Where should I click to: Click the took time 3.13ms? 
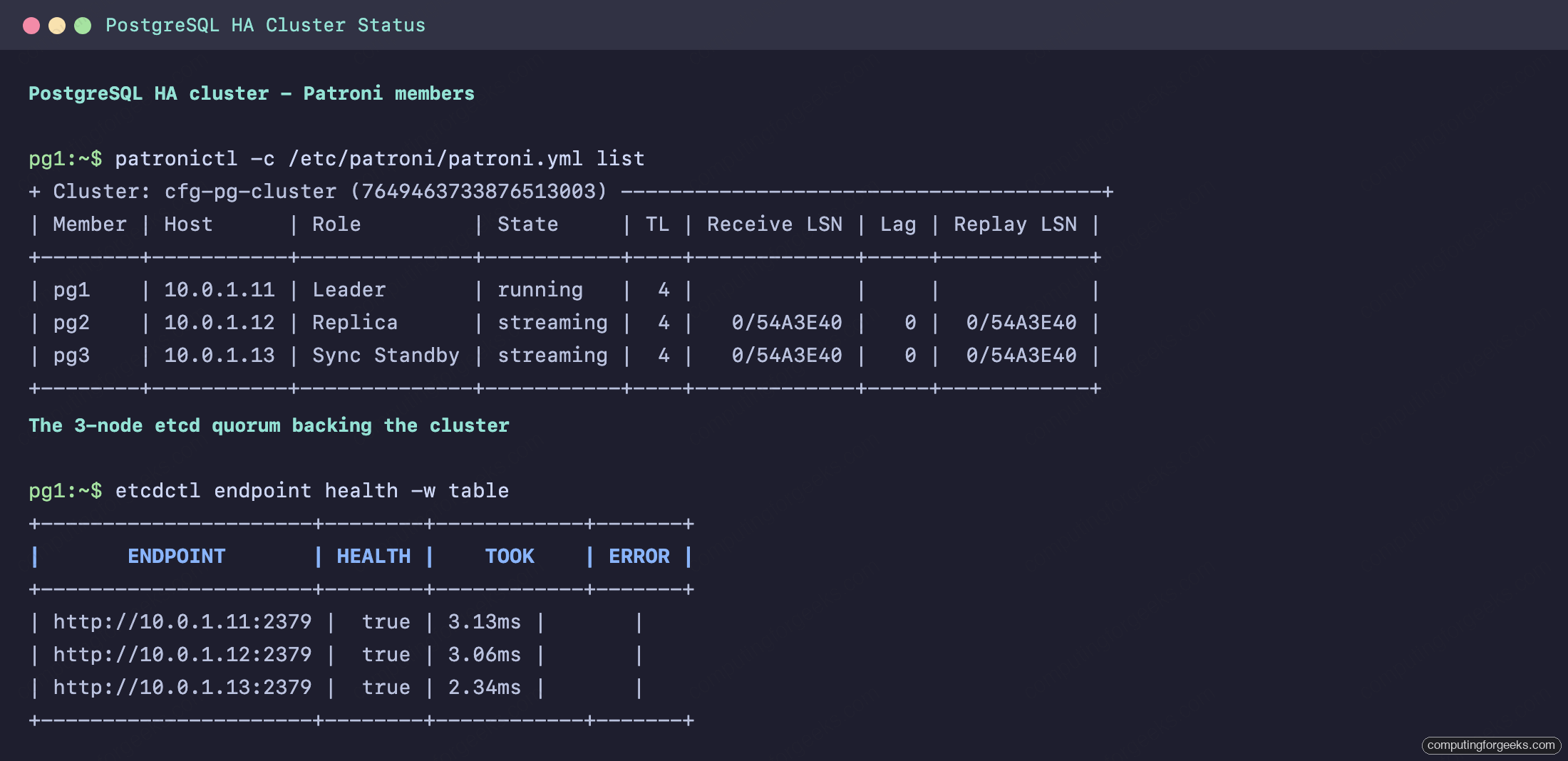coord(485,622)
